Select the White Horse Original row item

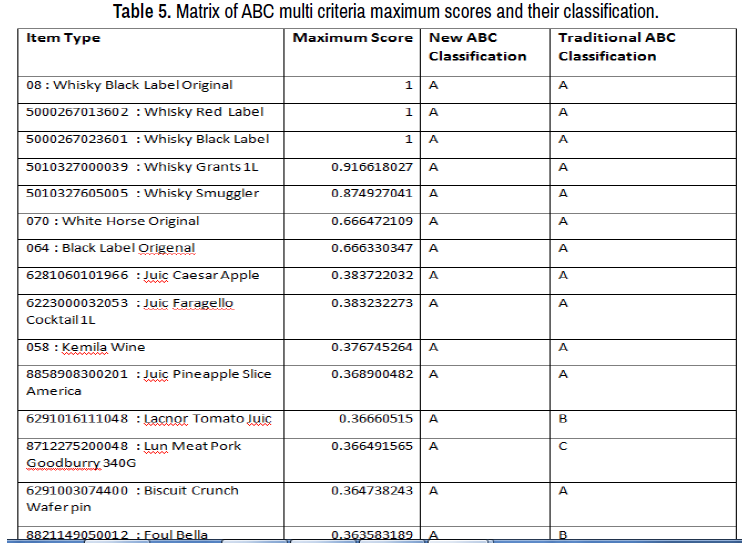point(112,221)
